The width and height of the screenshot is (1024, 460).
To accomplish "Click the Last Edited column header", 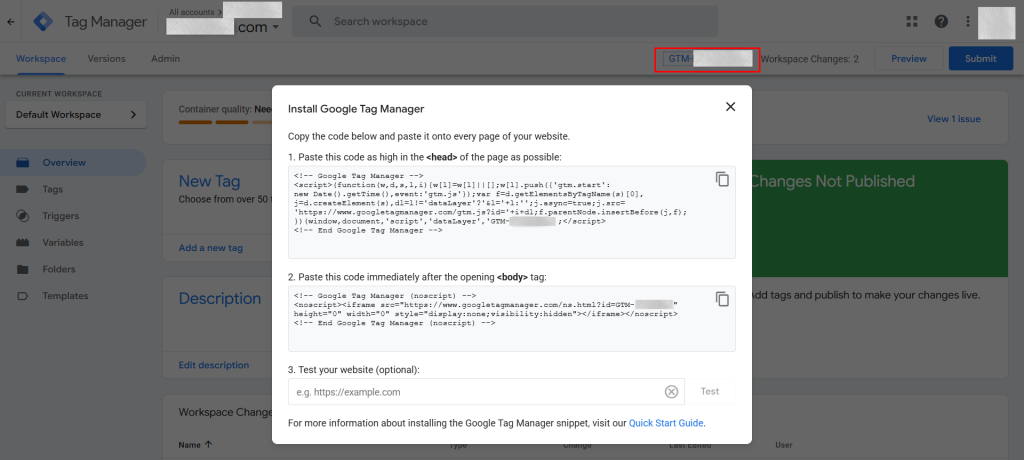I will (691, 445).
